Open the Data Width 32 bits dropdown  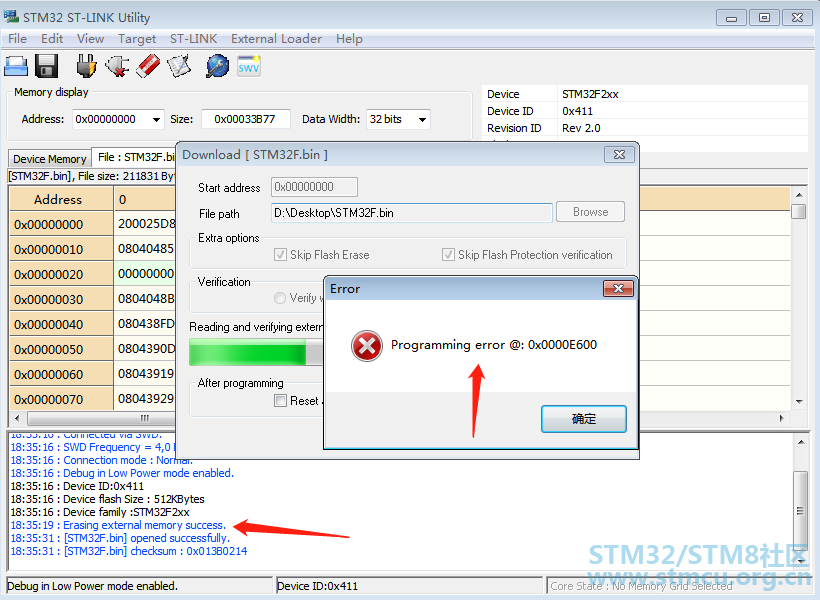[x=423, y=119]
